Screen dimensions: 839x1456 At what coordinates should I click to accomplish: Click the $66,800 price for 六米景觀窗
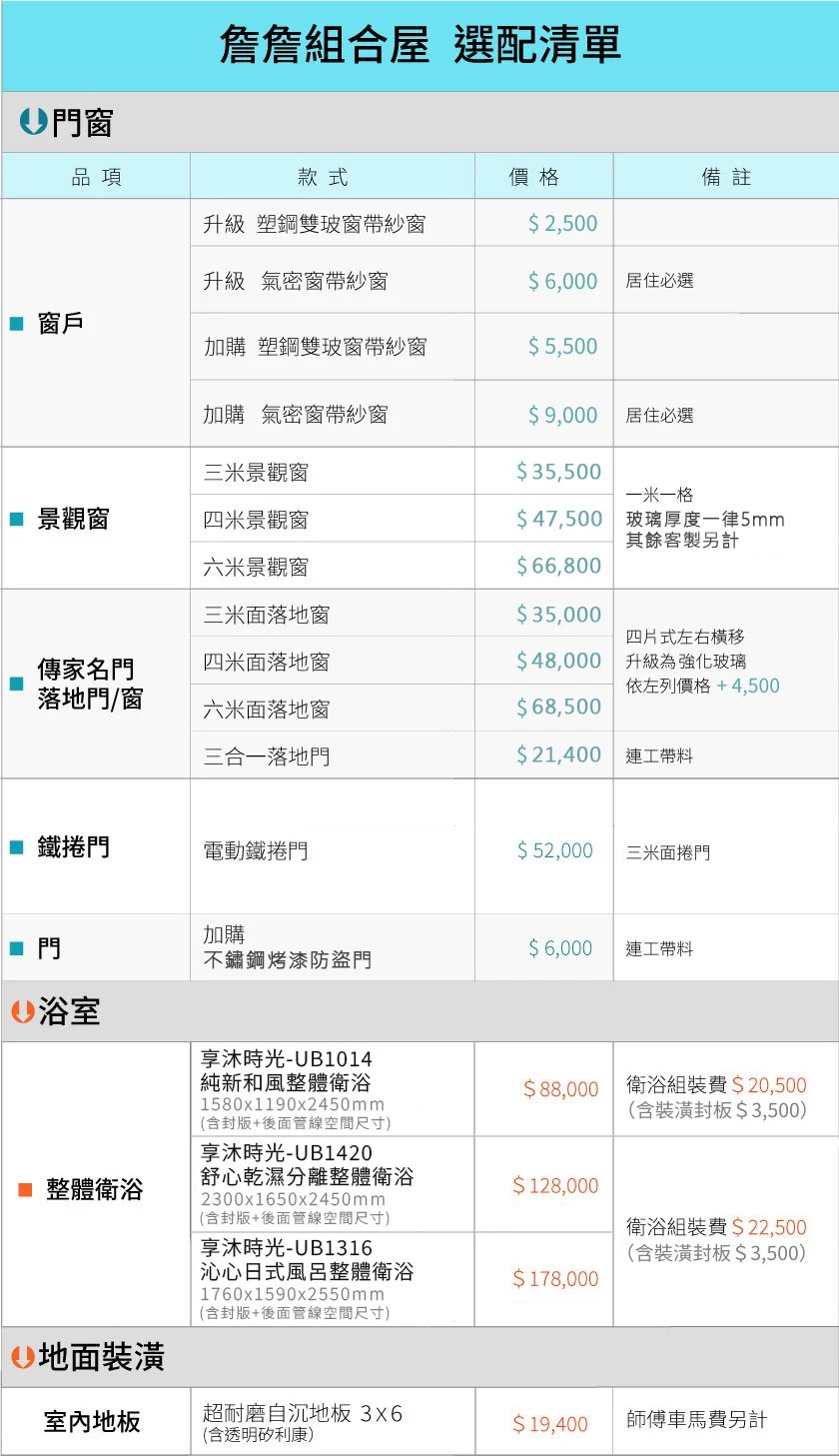tap(558, 566)
